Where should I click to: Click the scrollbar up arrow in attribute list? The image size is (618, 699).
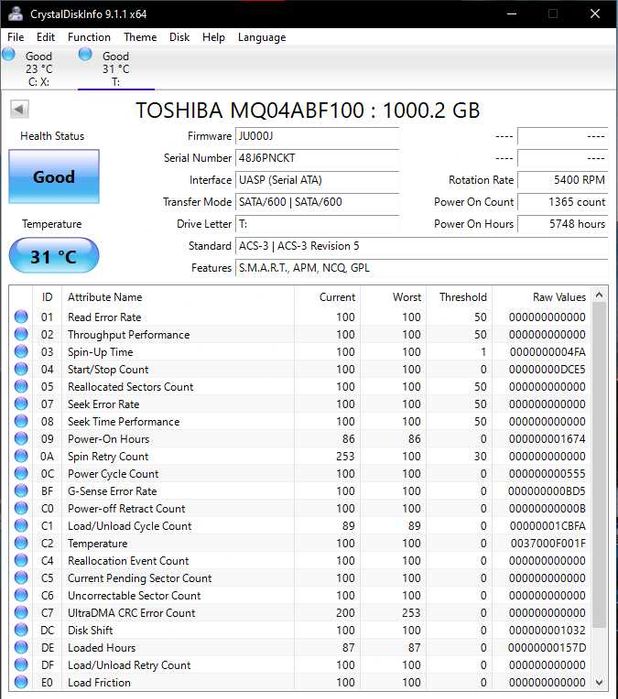pyautogui.click(x=599, y=295)
